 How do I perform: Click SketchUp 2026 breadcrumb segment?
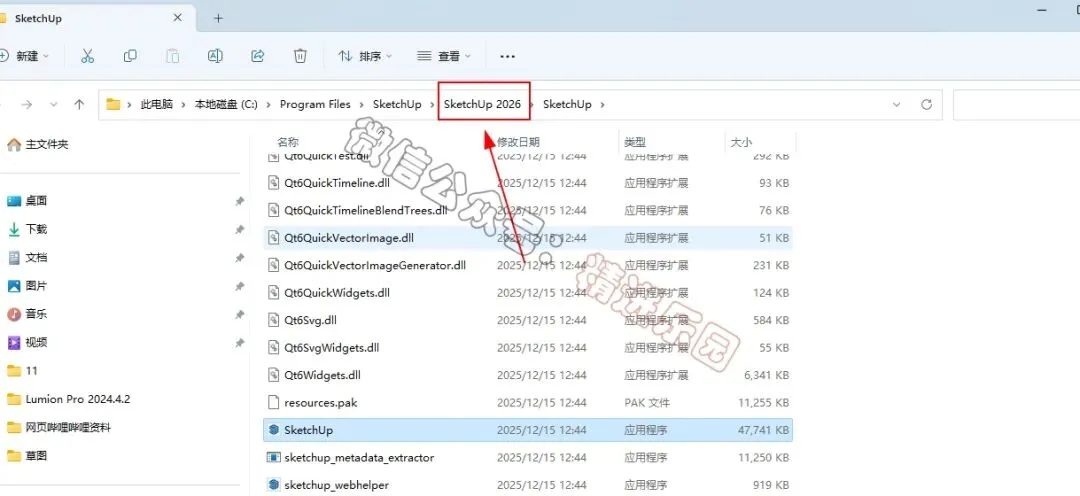click(482, 105)
